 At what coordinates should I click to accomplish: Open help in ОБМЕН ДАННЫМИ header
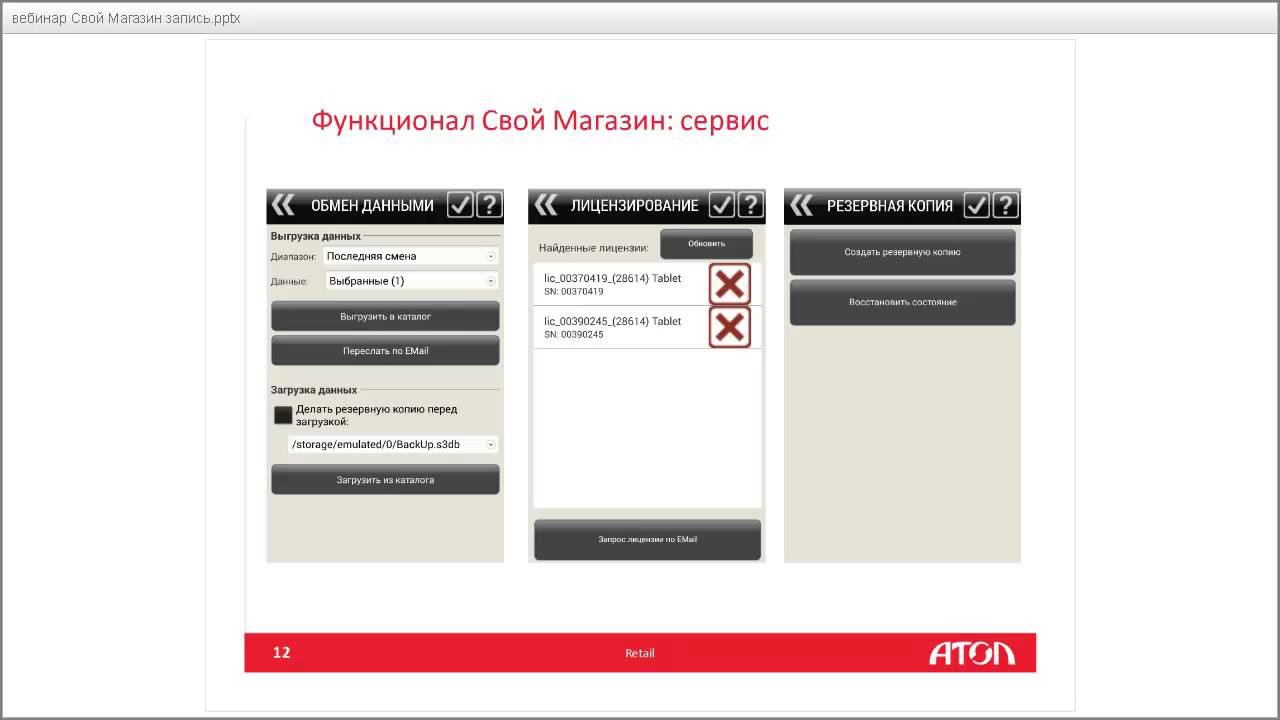489,205
